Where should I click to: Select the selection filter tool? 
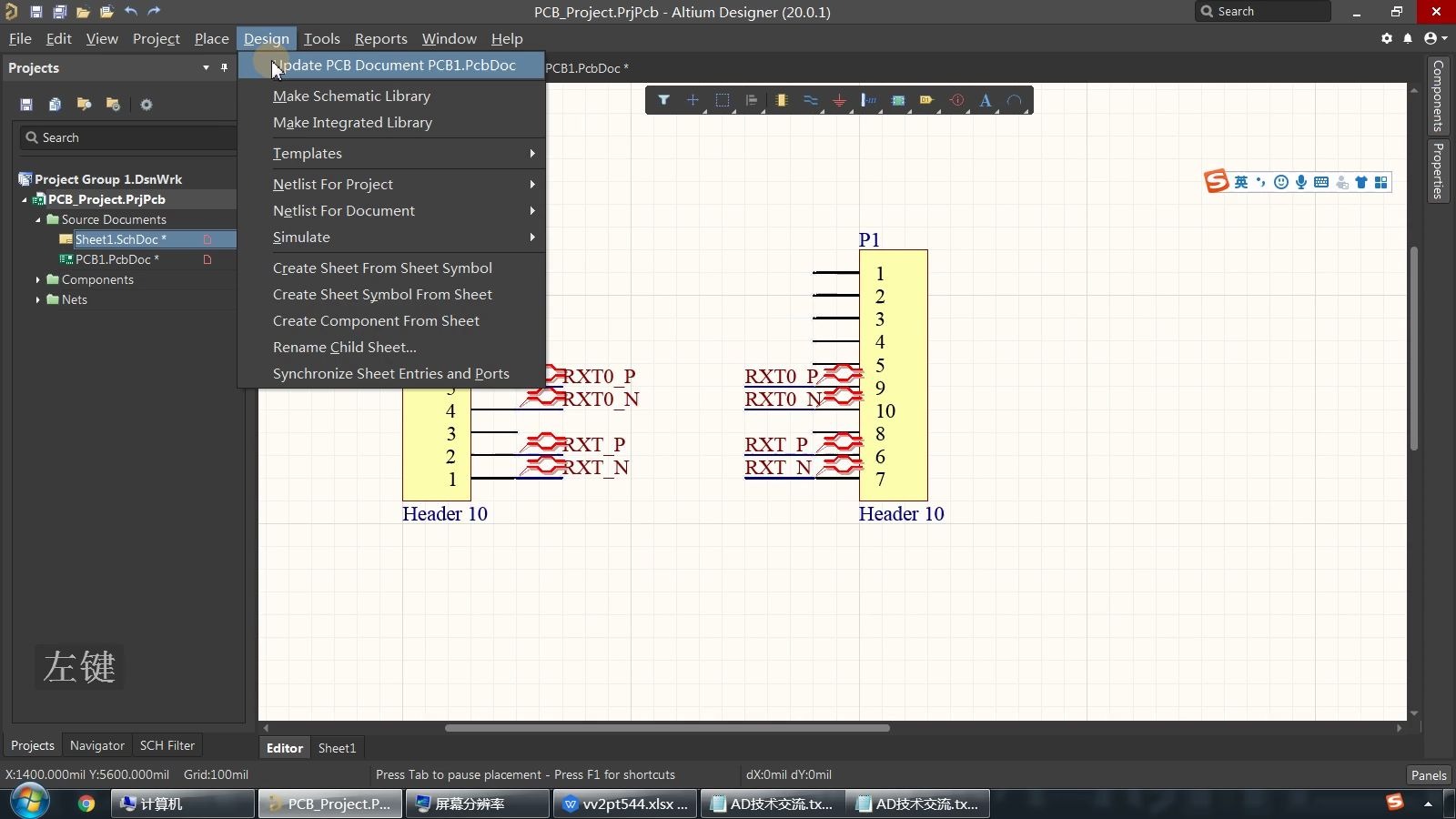(x=664, y=100)
